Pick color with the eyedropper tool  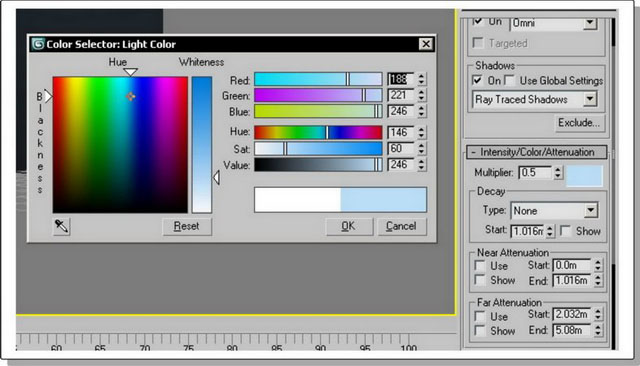(x=62, y=226)
